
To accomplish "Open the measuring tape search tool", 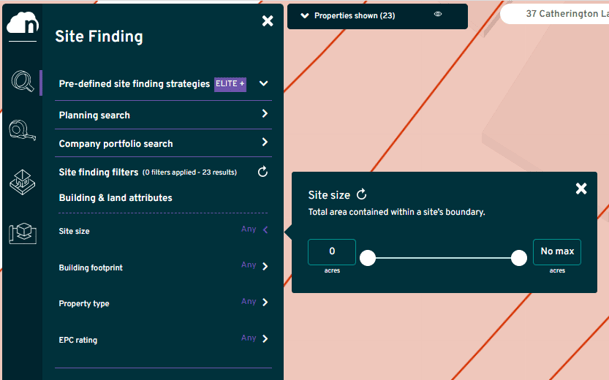I will point(23,130).
